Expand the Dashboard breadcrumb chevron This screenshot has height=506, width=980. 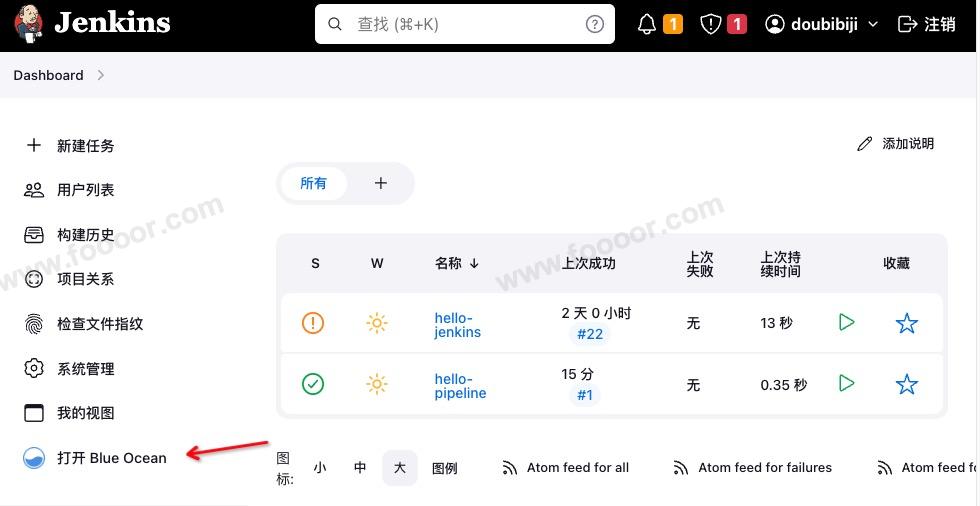click(101, 75)
